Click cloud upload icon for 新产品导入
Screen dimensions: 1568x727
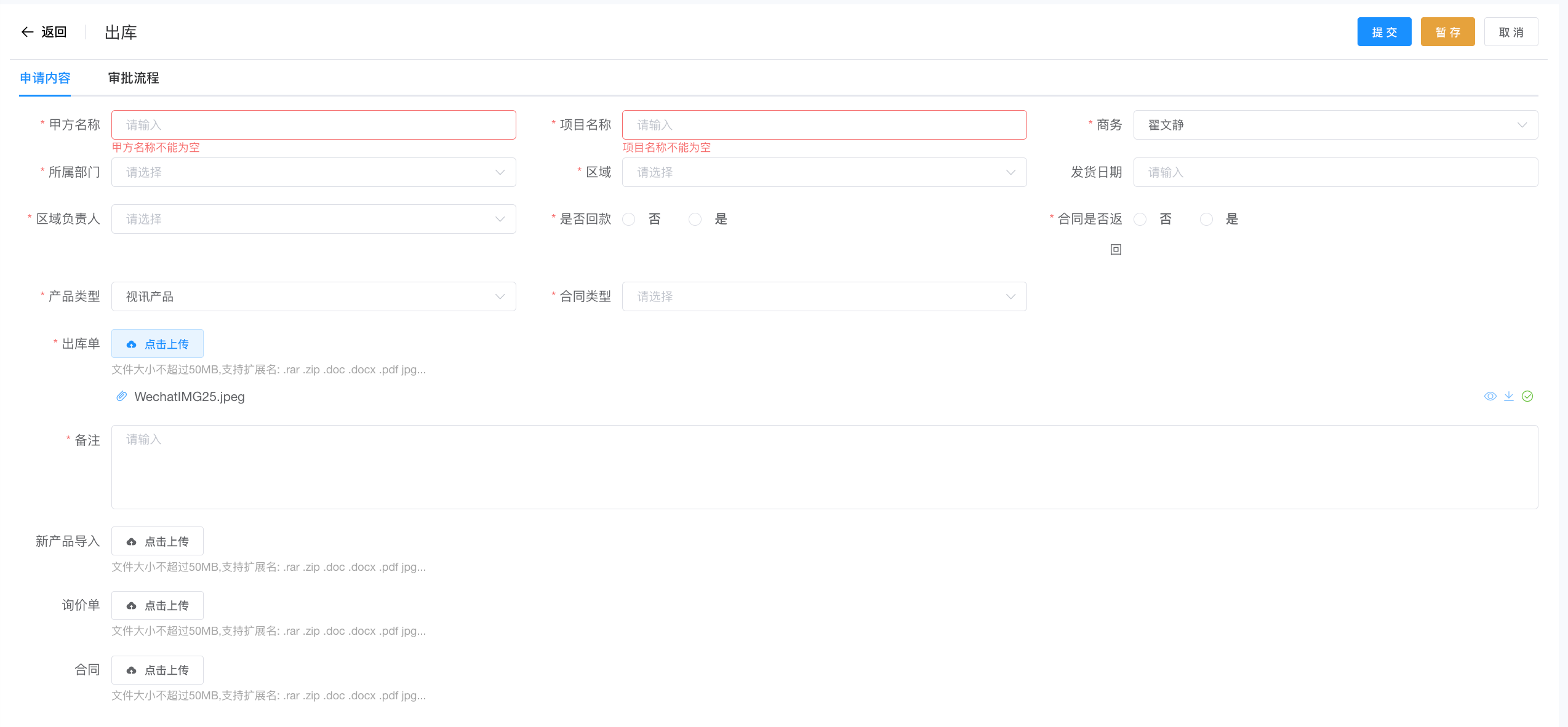(132, 542)
